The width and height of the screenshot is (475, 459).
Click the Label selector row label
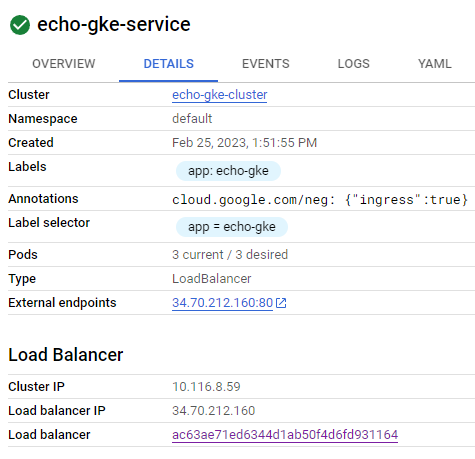[49, 223]
